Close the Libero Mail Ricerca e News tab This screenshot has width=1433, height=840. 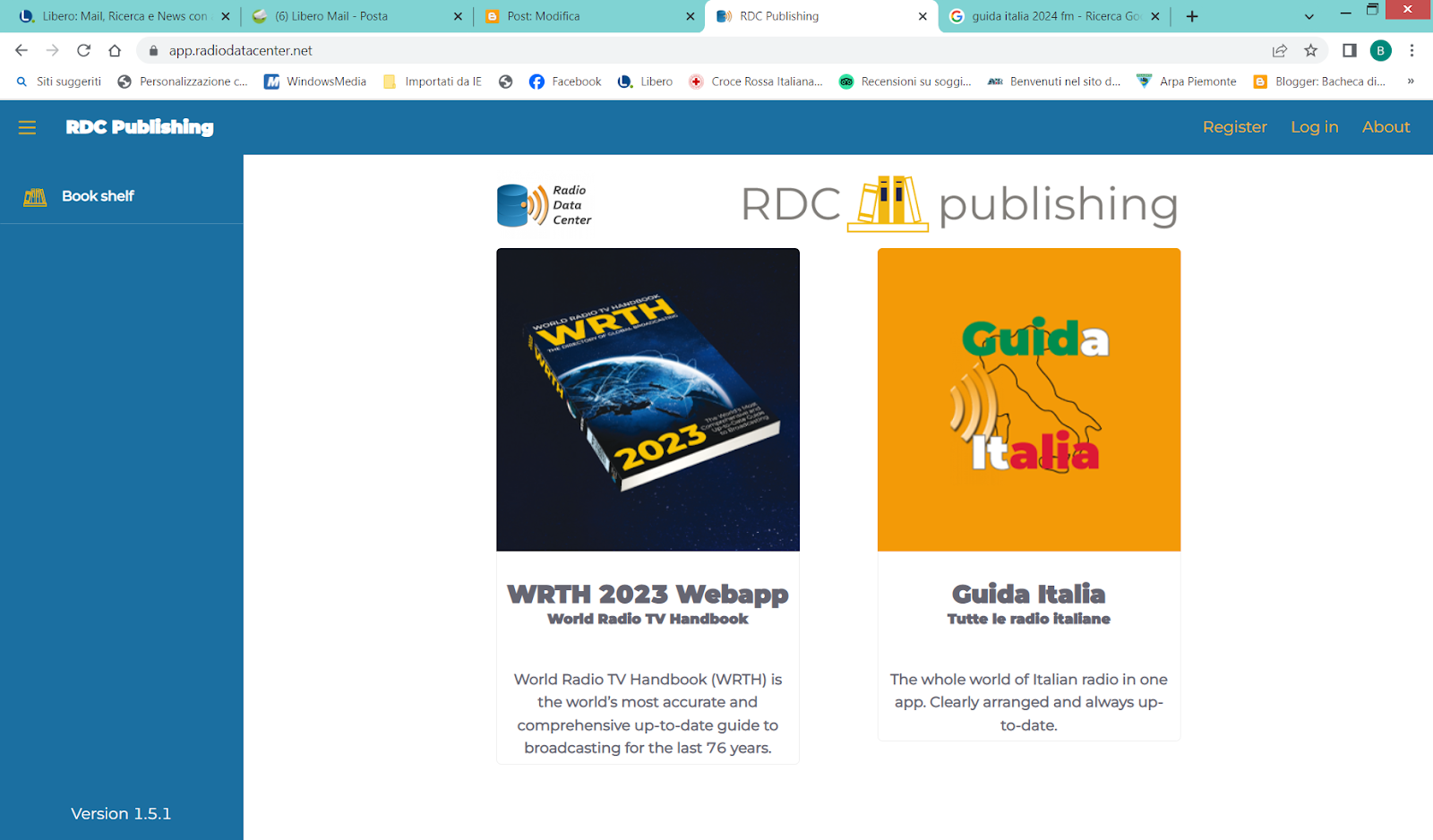pos(226,16)
